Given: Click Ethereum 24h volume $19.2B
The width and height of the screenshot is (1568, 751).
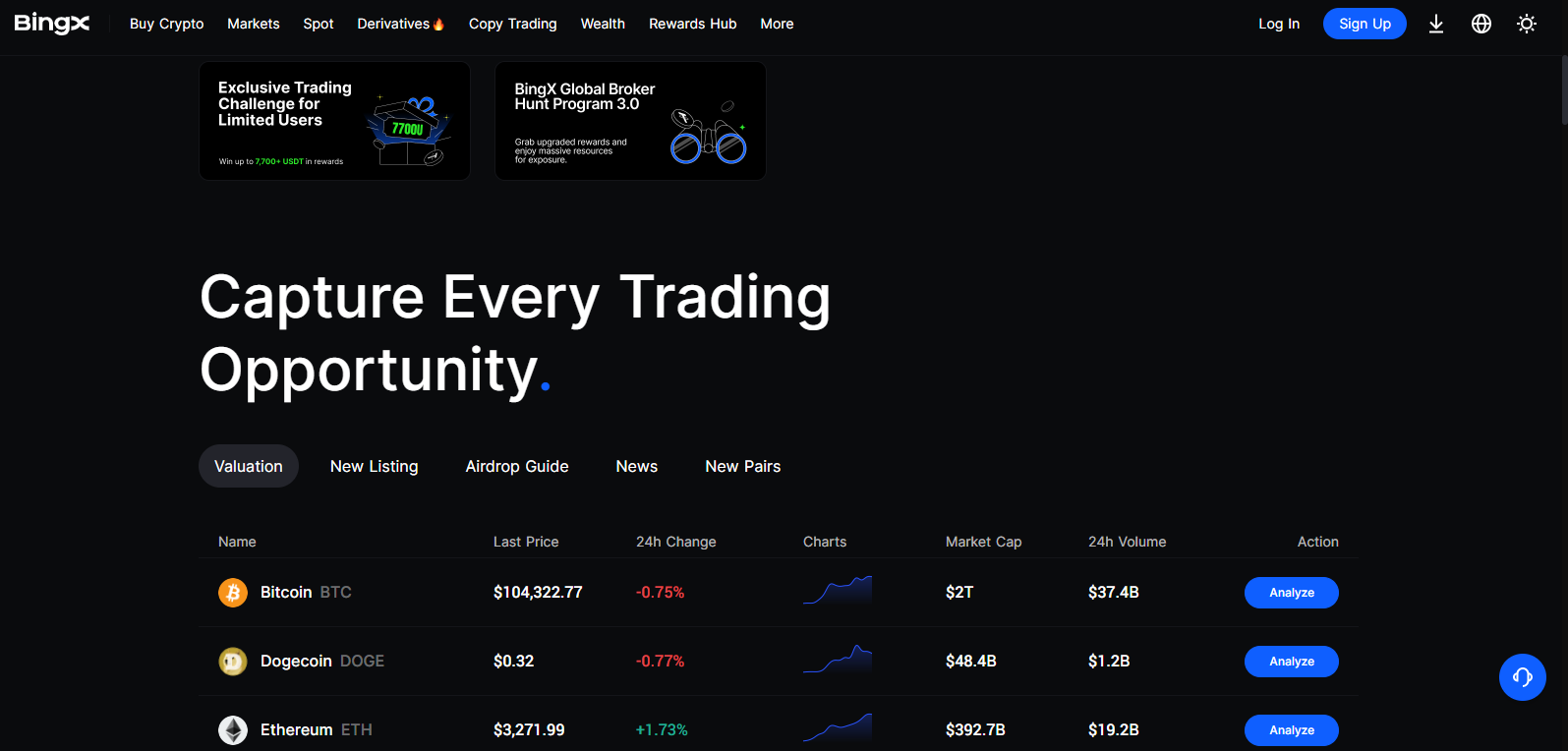Looking at the screenshot, I should [x=1114, y=730].
